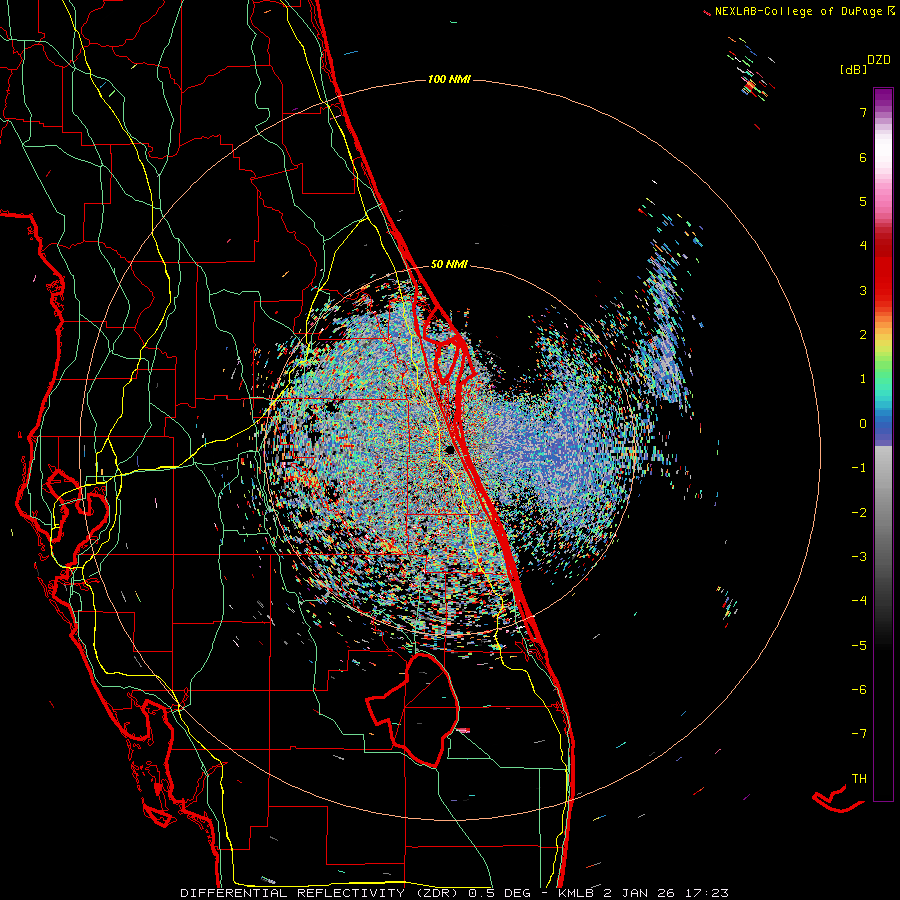900x900 pixels.
Task: Click the black radar site dot at the center
Action: tap(450, 450)
